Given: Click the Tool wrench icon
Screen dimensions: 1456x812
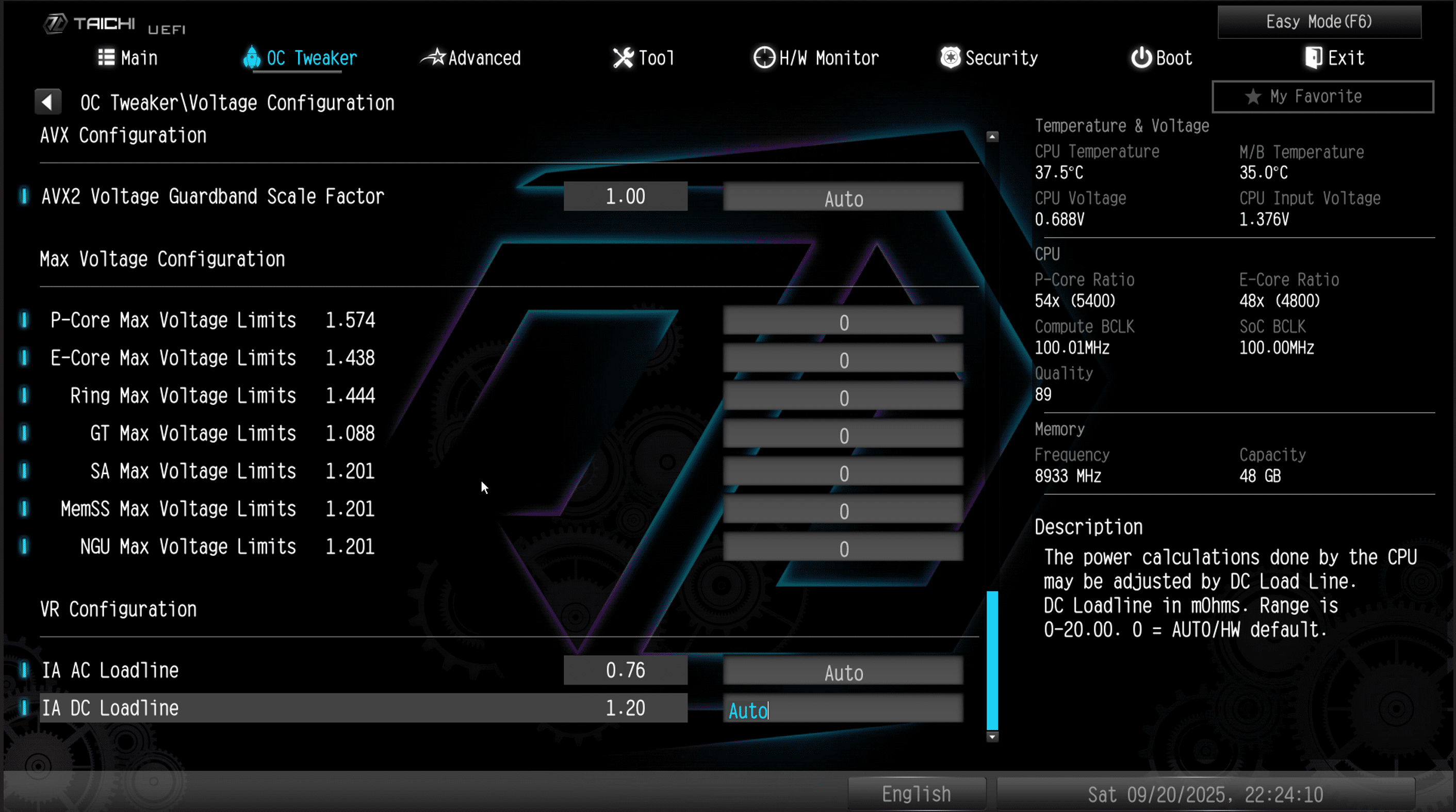Looking at the screenshot, I should pyautogui.click(x=623, y=58).
